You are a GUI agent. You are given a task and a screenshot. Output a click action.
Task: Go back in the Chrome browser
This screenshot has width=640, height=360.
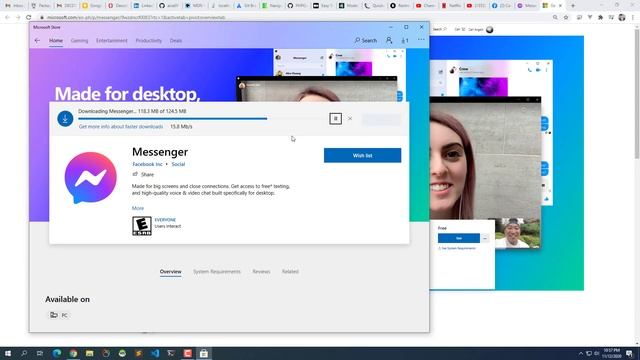click(7, 17)
